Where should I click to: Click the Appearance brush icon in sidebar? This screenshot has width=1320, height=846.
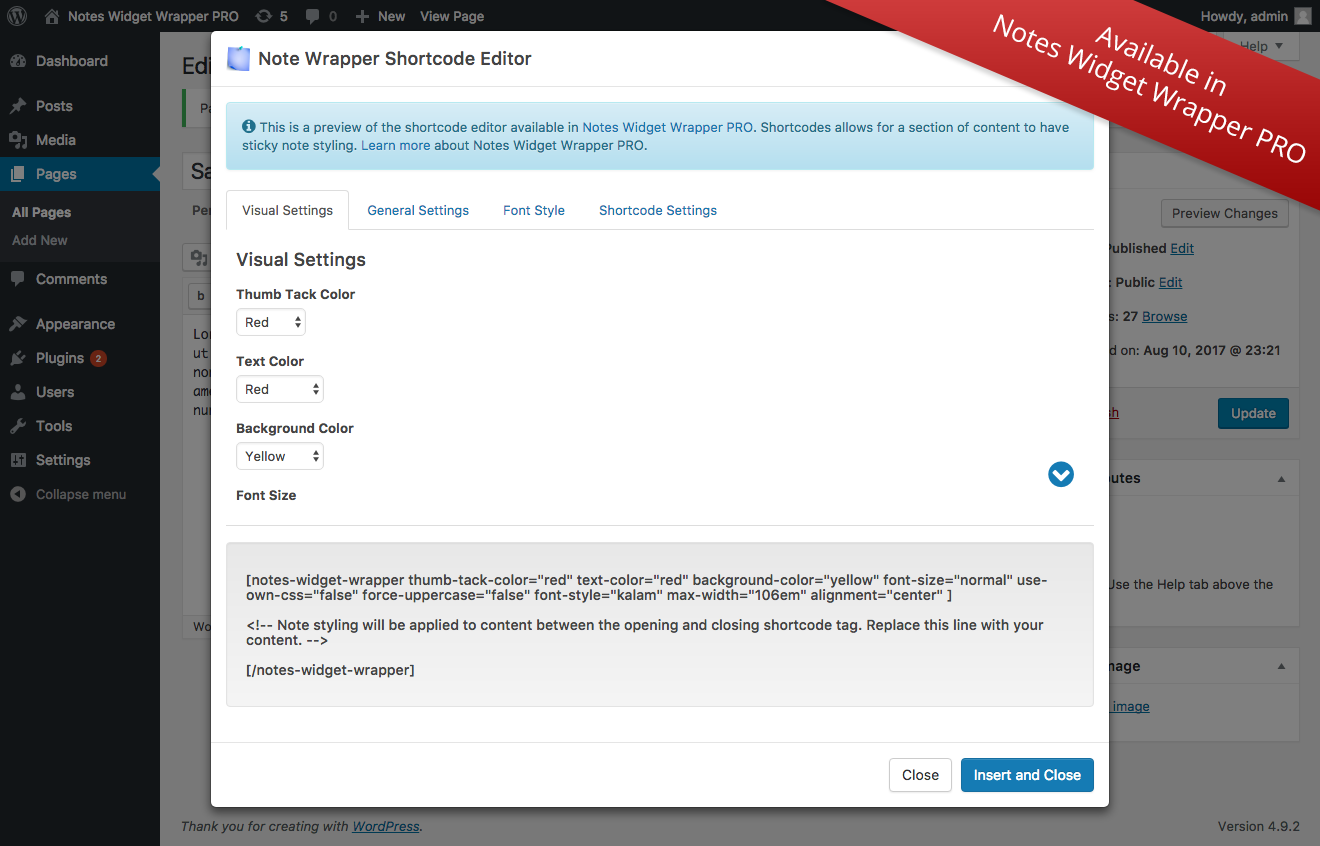pyautogui.click(x=18, y=324)
